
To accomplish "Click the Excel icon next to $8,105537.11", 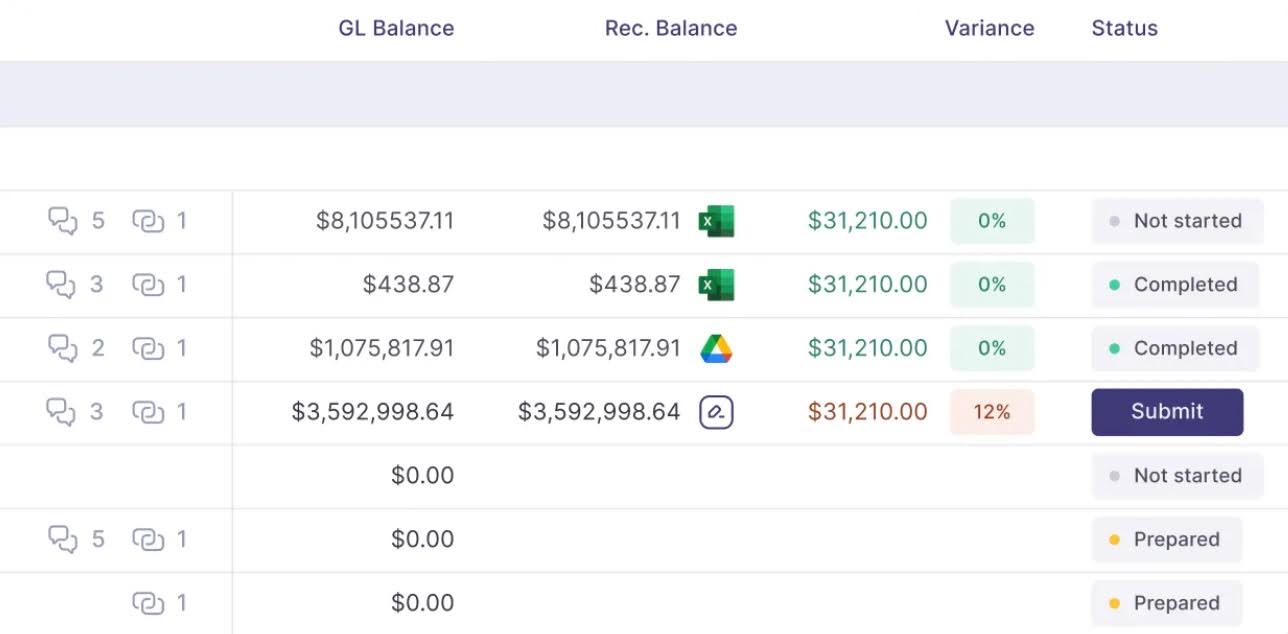I will coord(716,221).
